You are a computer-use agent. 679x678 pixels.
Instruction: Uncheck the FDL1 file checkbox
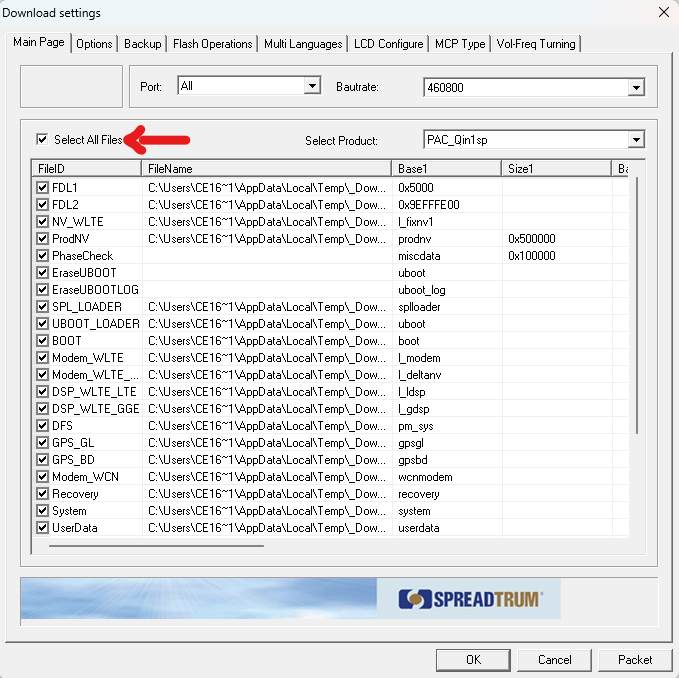(42, 187)
